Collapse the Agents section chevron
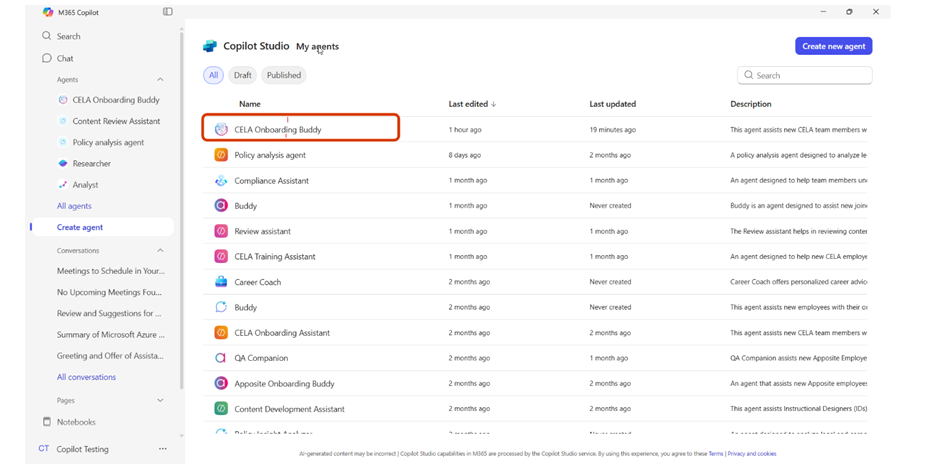940x464 pixels. click(160, 79)
